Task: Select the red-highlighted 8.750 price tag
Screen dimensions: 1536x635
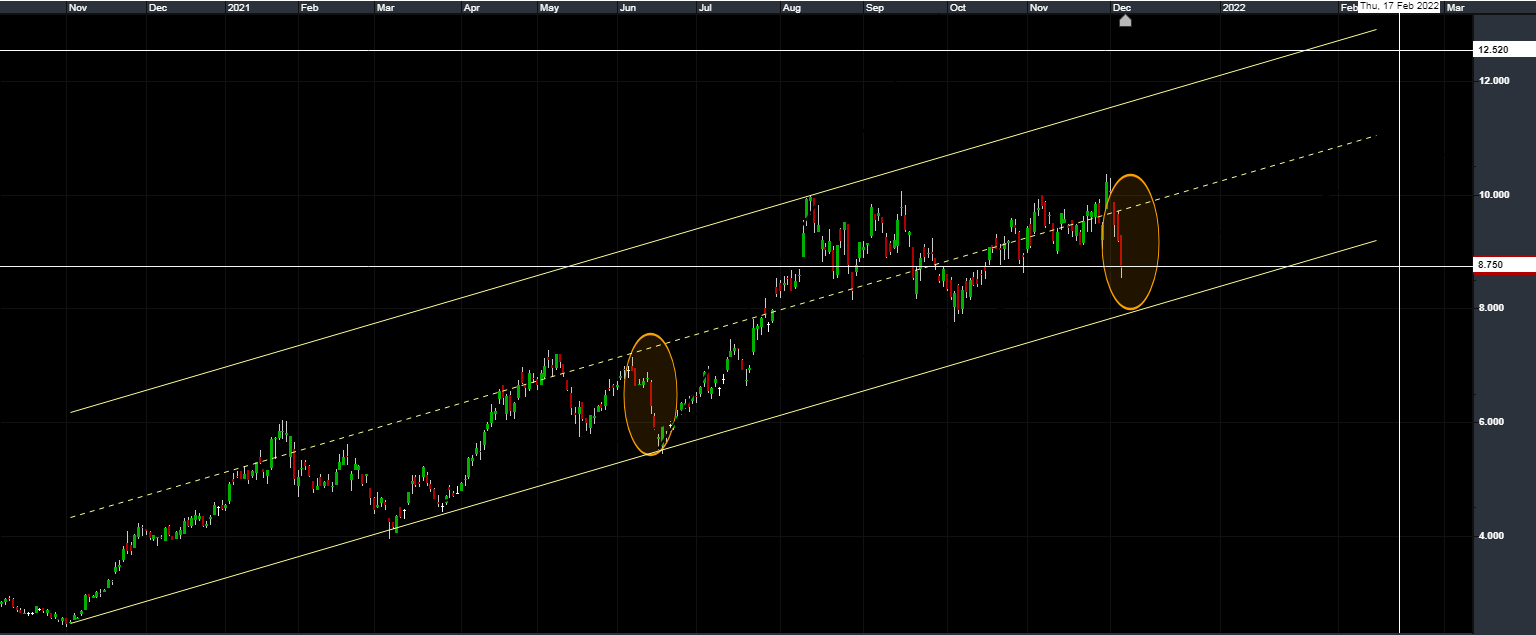Action: [1505, 266]
